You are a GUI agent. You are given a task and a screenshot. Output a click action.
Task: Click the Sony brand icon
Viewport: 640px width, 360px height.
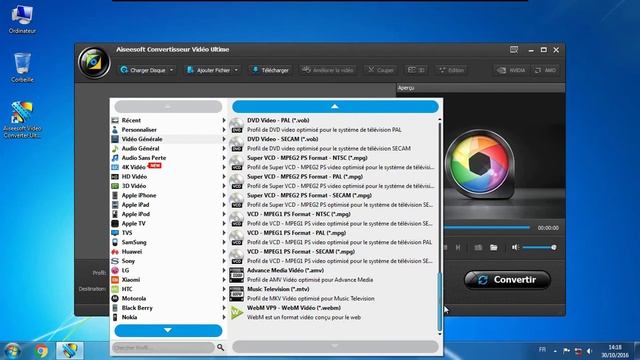(x=115, y=261)
